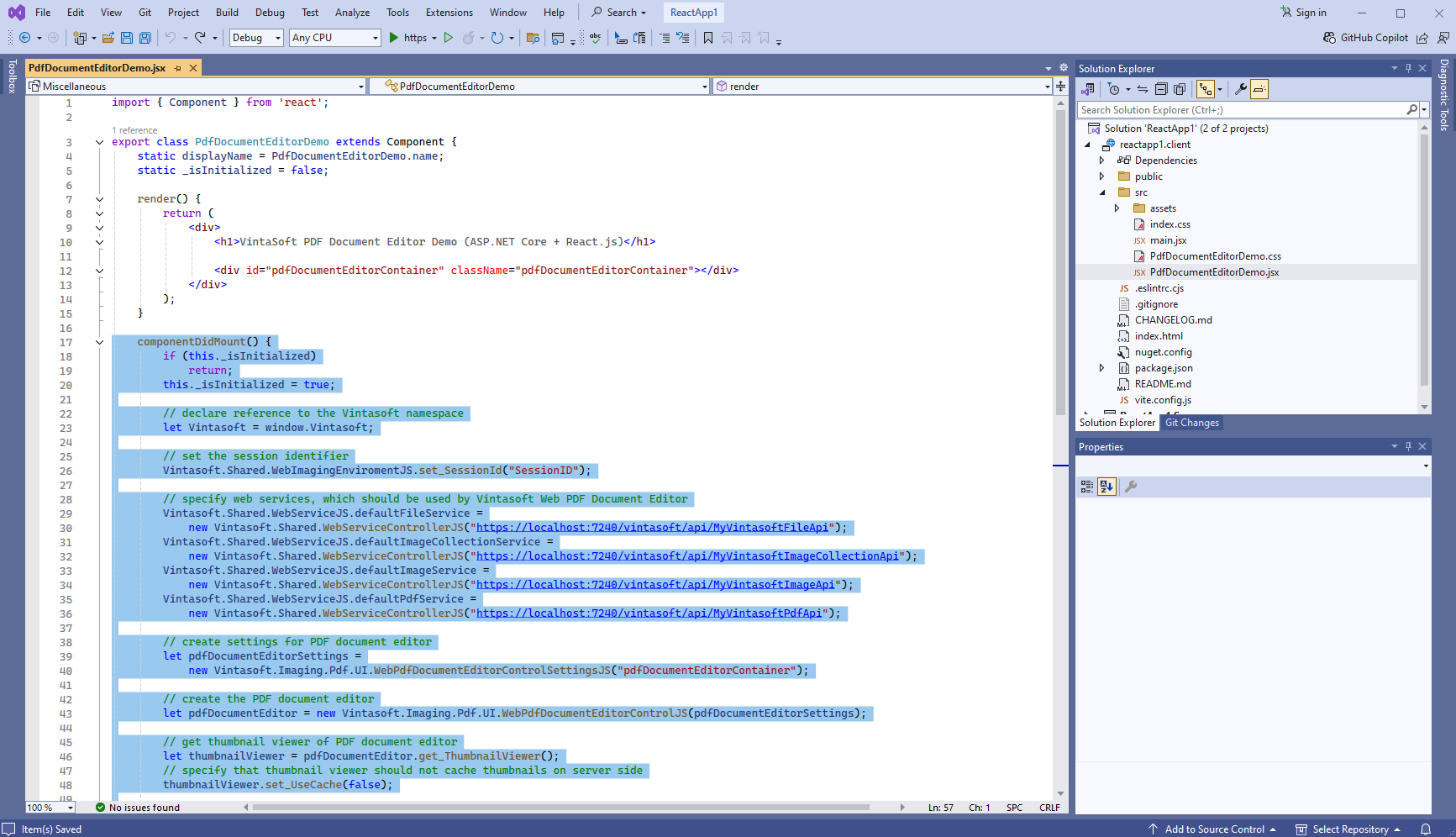Click the Save All icon

tap(145, 38)
